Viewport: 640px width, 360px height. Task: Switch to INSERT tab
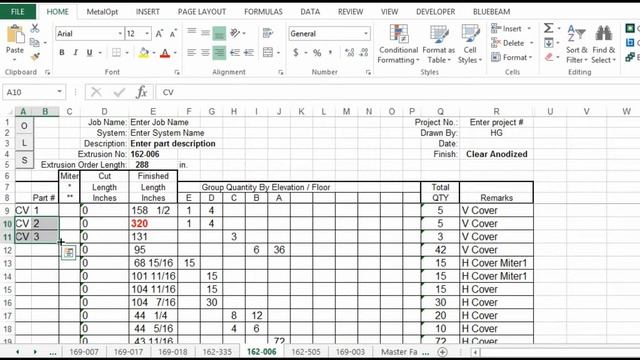tap(148, 12)
